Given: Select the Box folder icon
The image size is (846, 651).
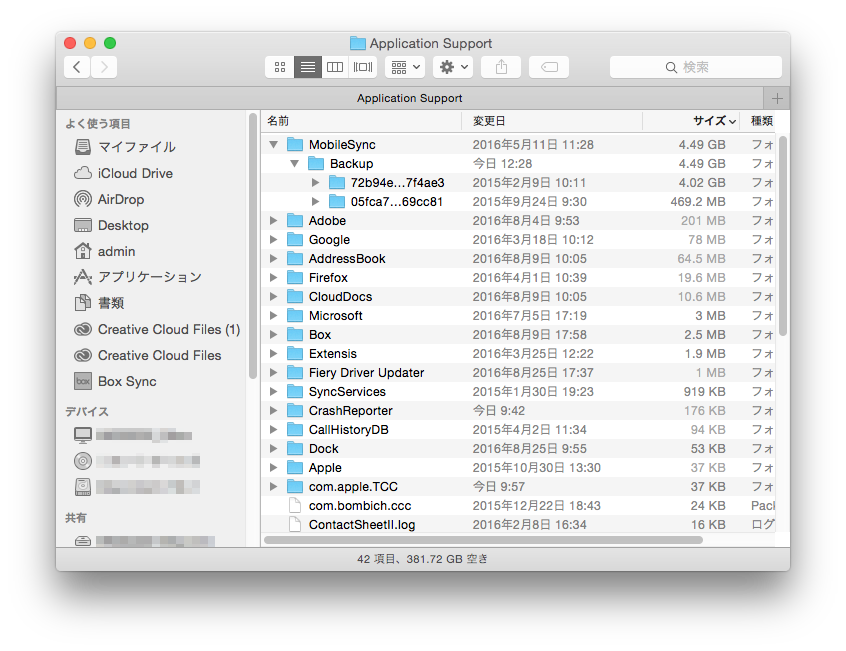Looking at the screenshot, I should point(295,334).
